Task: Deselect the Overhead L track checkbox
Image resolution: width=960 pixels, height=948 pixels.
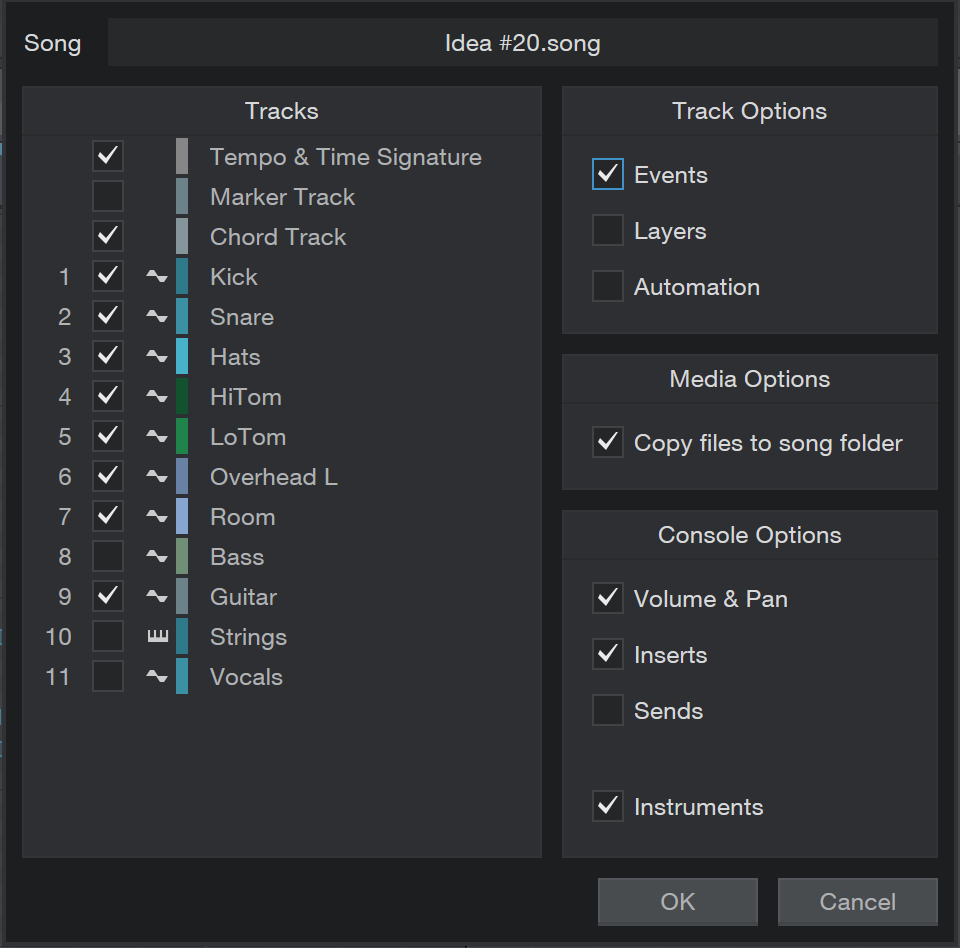Action: pos(108,476)
